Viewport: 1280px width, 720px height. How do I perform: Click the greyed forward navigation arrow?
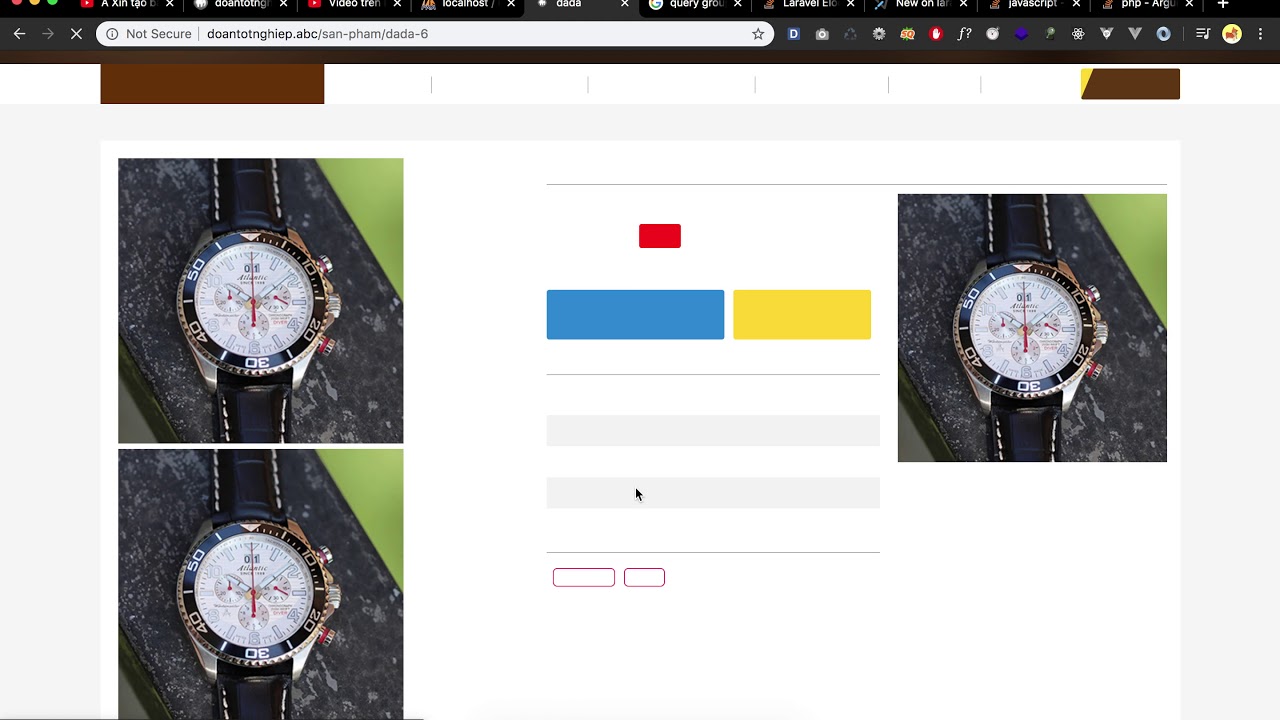(x=48, y=34)
